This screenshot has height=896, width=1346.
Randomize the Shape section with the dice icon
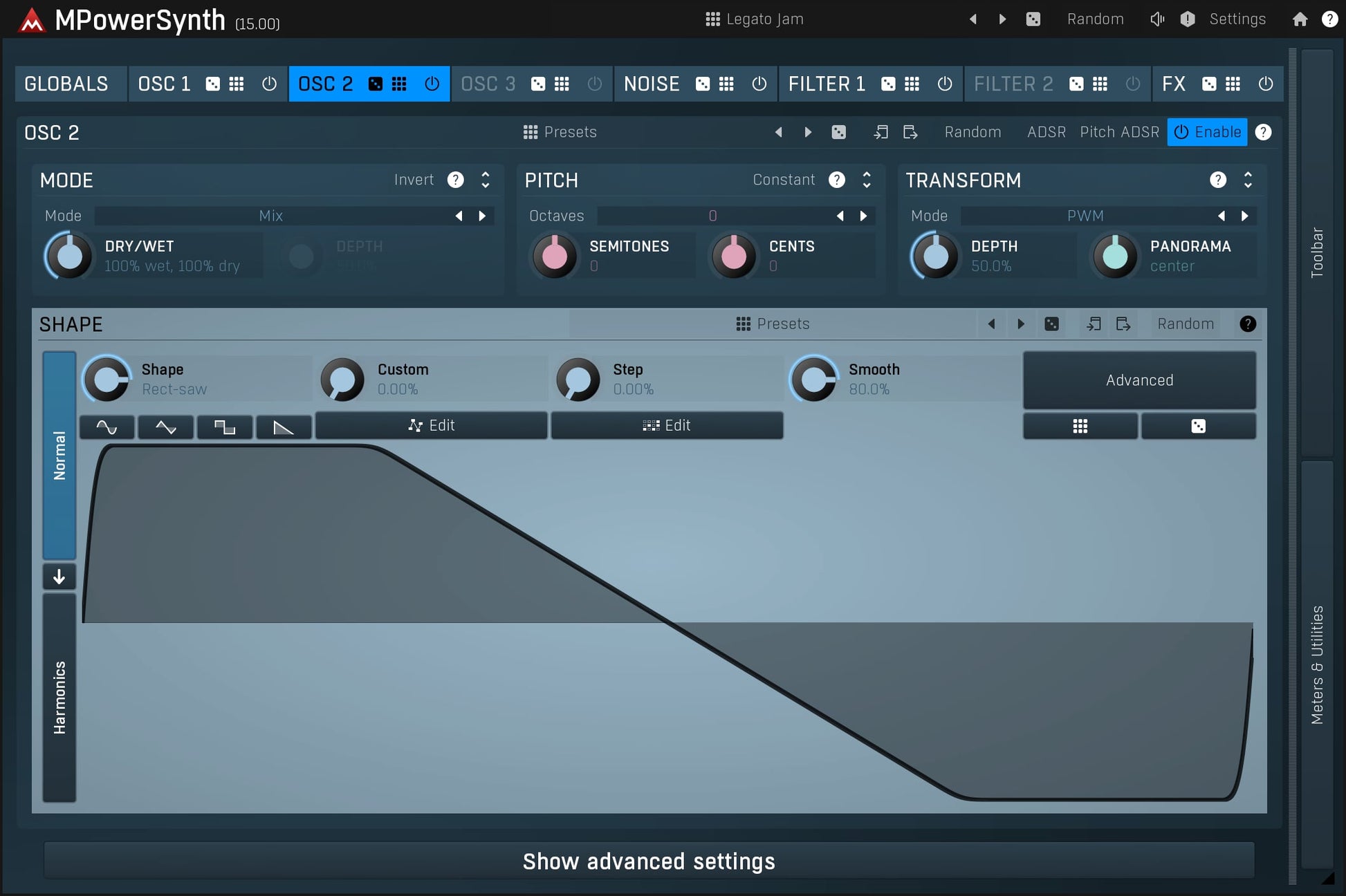[1051, 324]
